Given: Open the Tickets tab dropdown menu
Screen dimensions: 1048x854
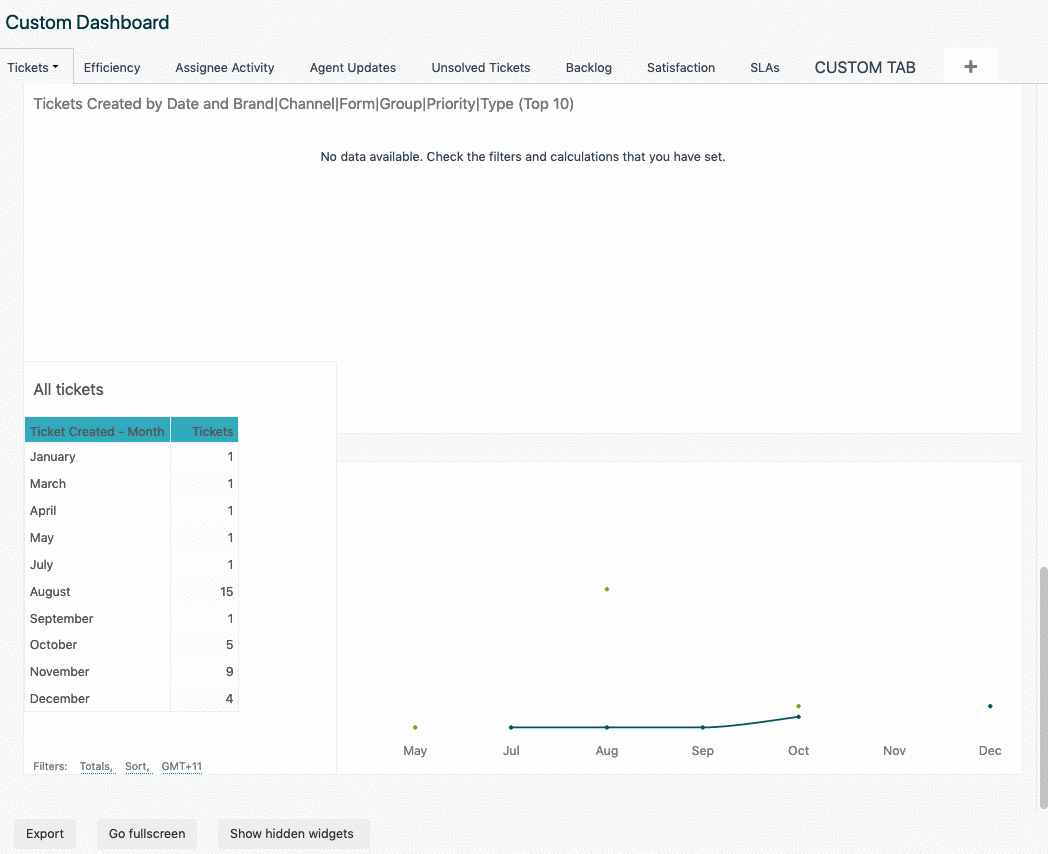Looking at the screenshot, I should click(x=34, y=67).
